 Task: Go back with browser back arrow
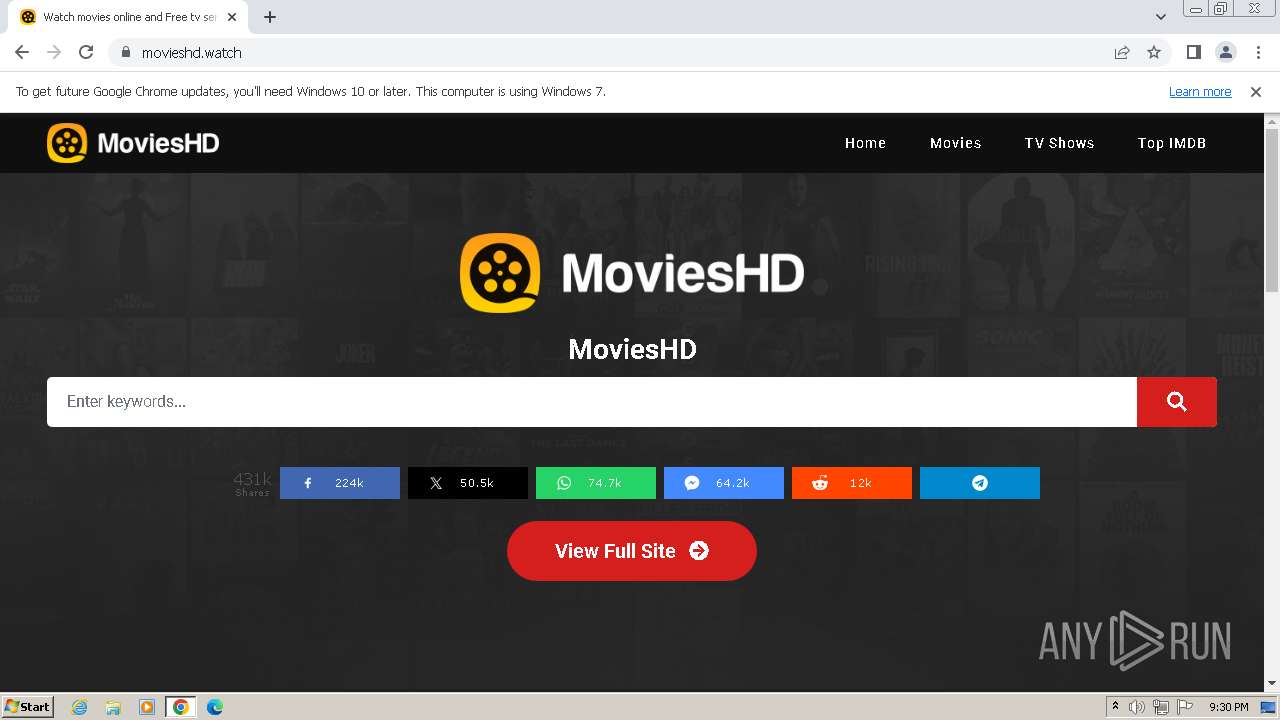click(22, 52)
